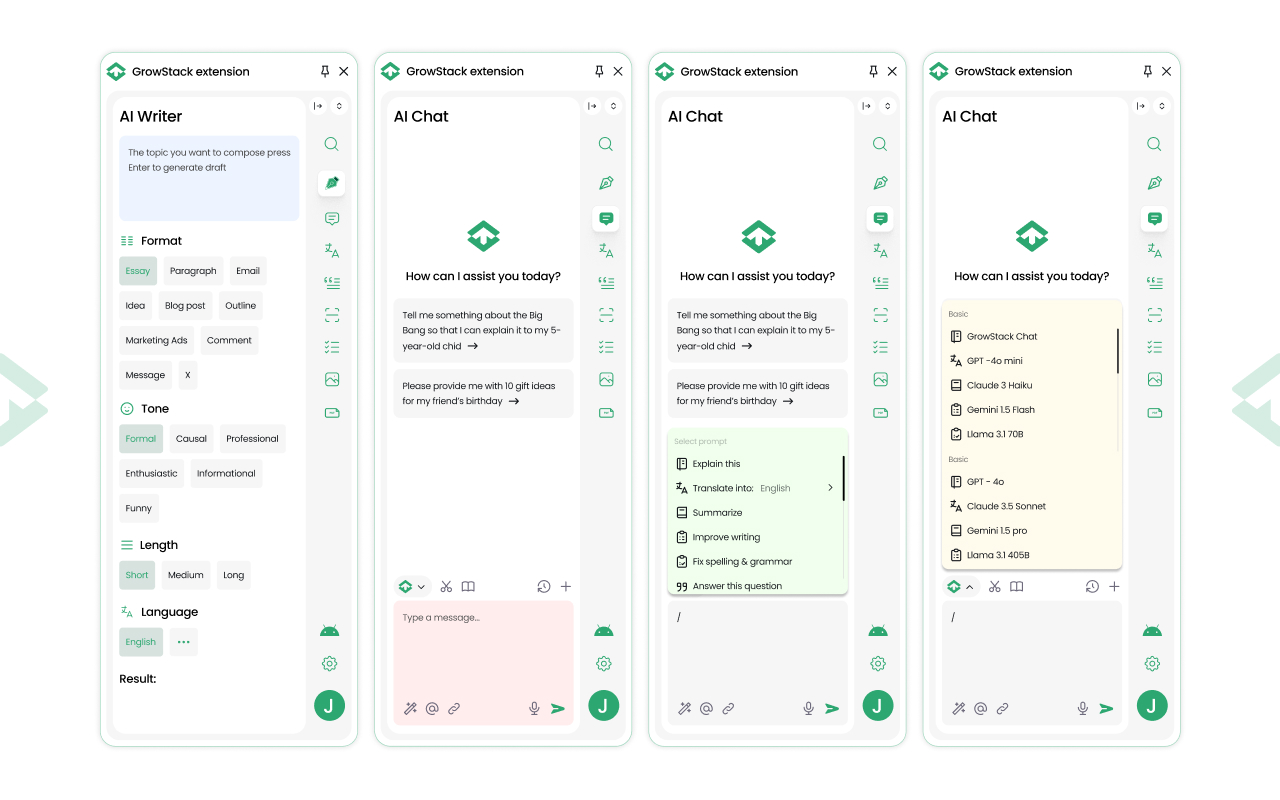Click the scissors icon above the pink message box
Image resolution: width=1280 pixels, height=800 pixels.
pyautogui.click(x=446, y=587)
